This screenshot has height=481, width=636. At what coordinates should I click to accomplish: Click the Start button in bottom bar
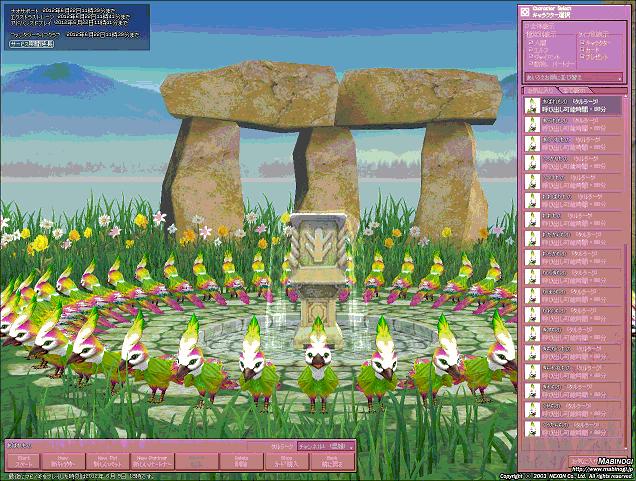(24, 461)
